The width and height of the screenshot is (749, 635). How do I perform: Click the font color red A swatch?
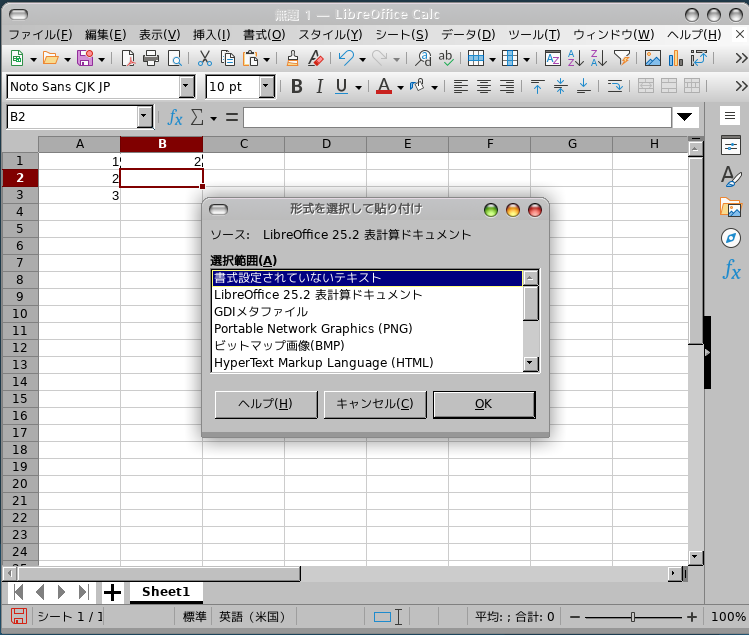coord(384,86)
